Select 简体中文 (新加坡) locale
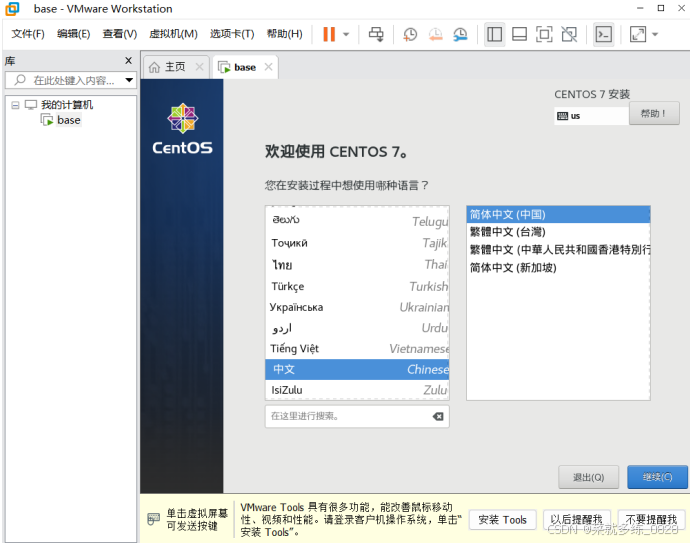 click(x=558, y=268)
